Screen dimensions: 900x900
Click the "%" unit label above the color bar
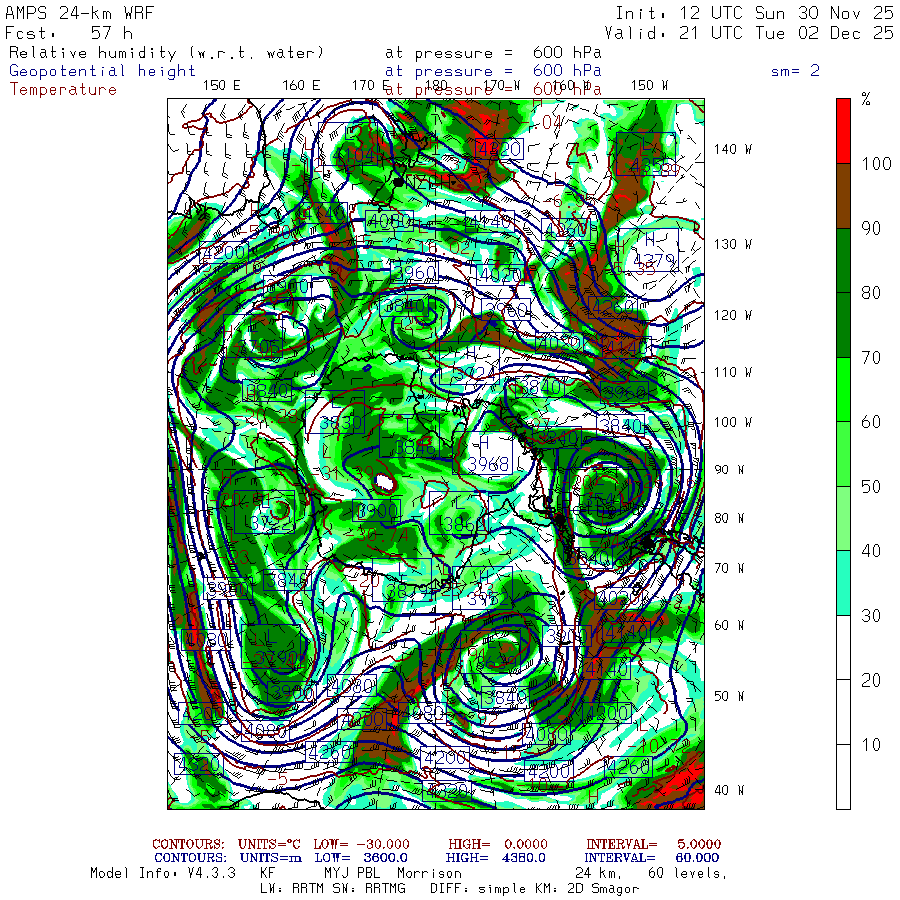[x=866, y=100]
